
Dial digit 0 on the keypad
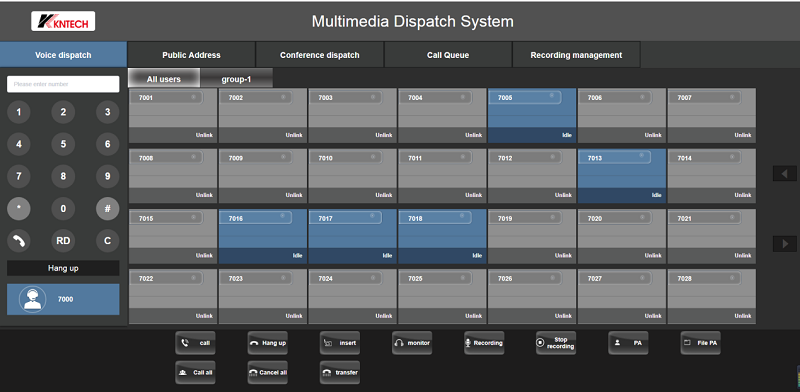[x=63, y=209]
